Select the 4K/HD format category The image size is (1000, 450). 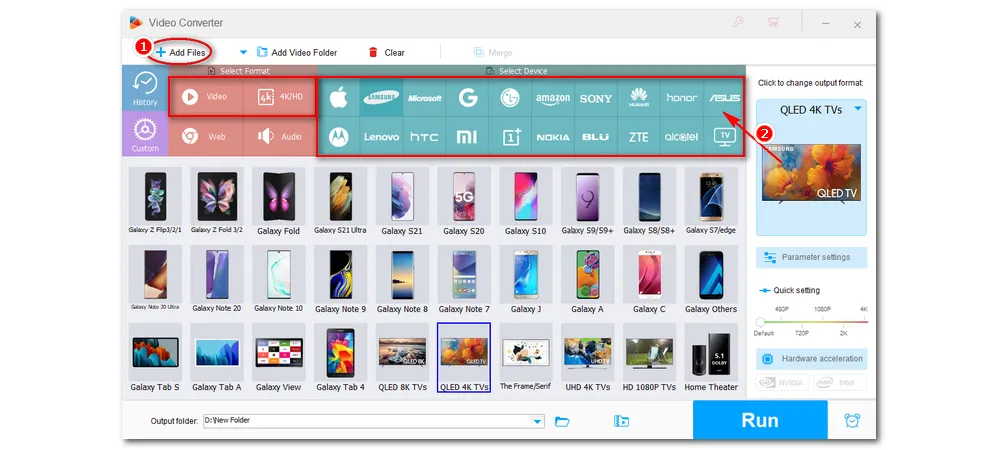point(279,96)
